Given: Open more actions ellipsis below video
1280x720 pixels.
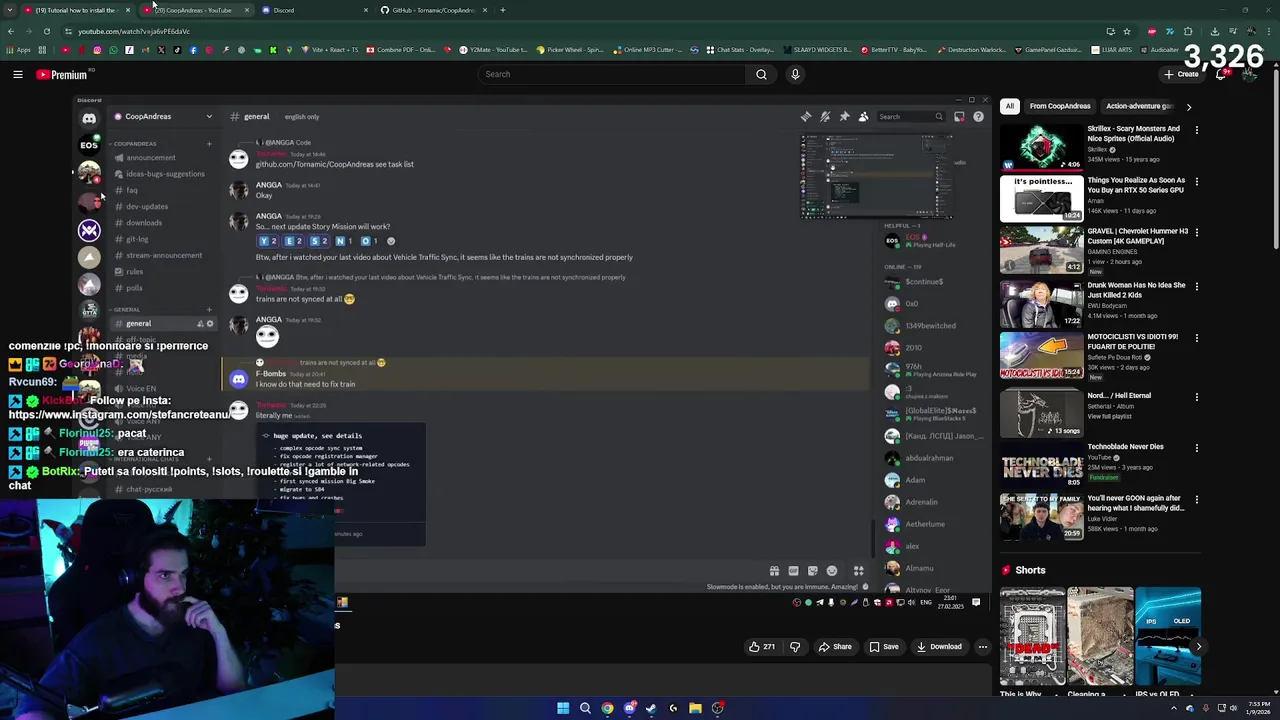Looking at the screenshot, I should [982, 647].
